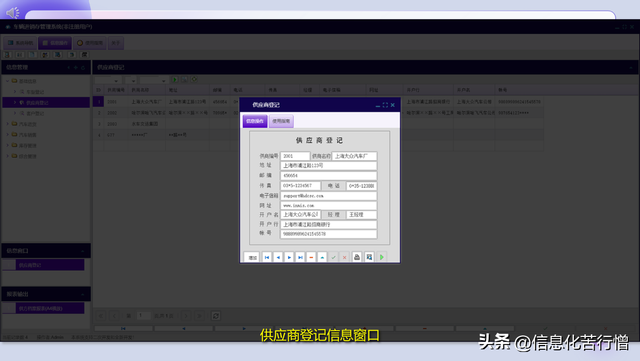Click the 开户行 bank input field
The height and width of the screenshot is (361, 640).
[x=329, y=225]
